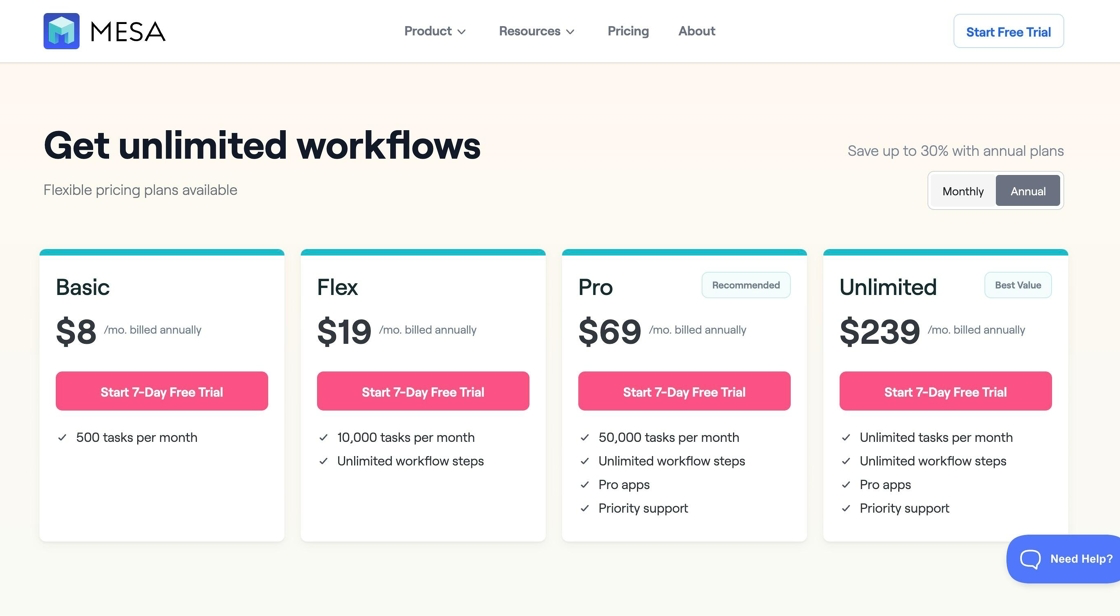This screenshot has width=1120, height=616.
Task: Click the chevron arrow next to Resources
Action: point(570,32)
